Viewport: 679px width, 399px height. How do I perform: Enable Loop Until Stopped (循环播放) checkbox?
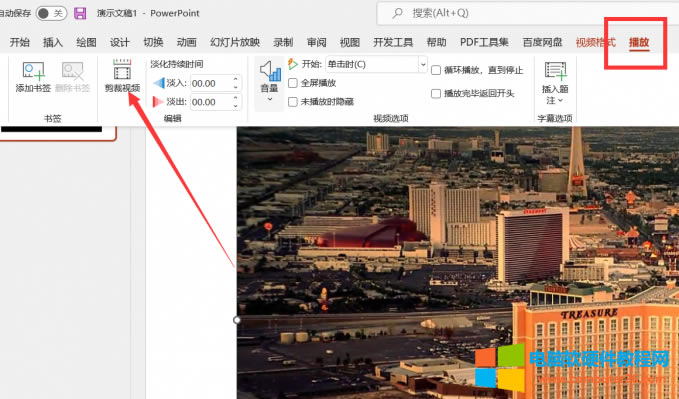coord(436,70)
